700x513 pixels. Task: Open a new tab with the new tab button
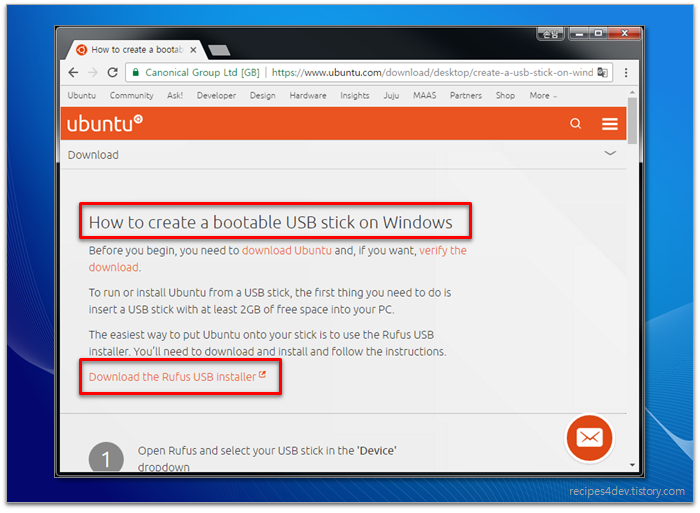click(219, 50)
